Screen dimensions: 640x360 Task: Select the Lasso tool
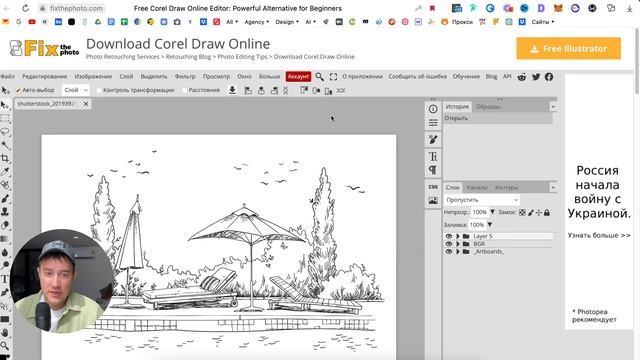(x=4, y=132)
